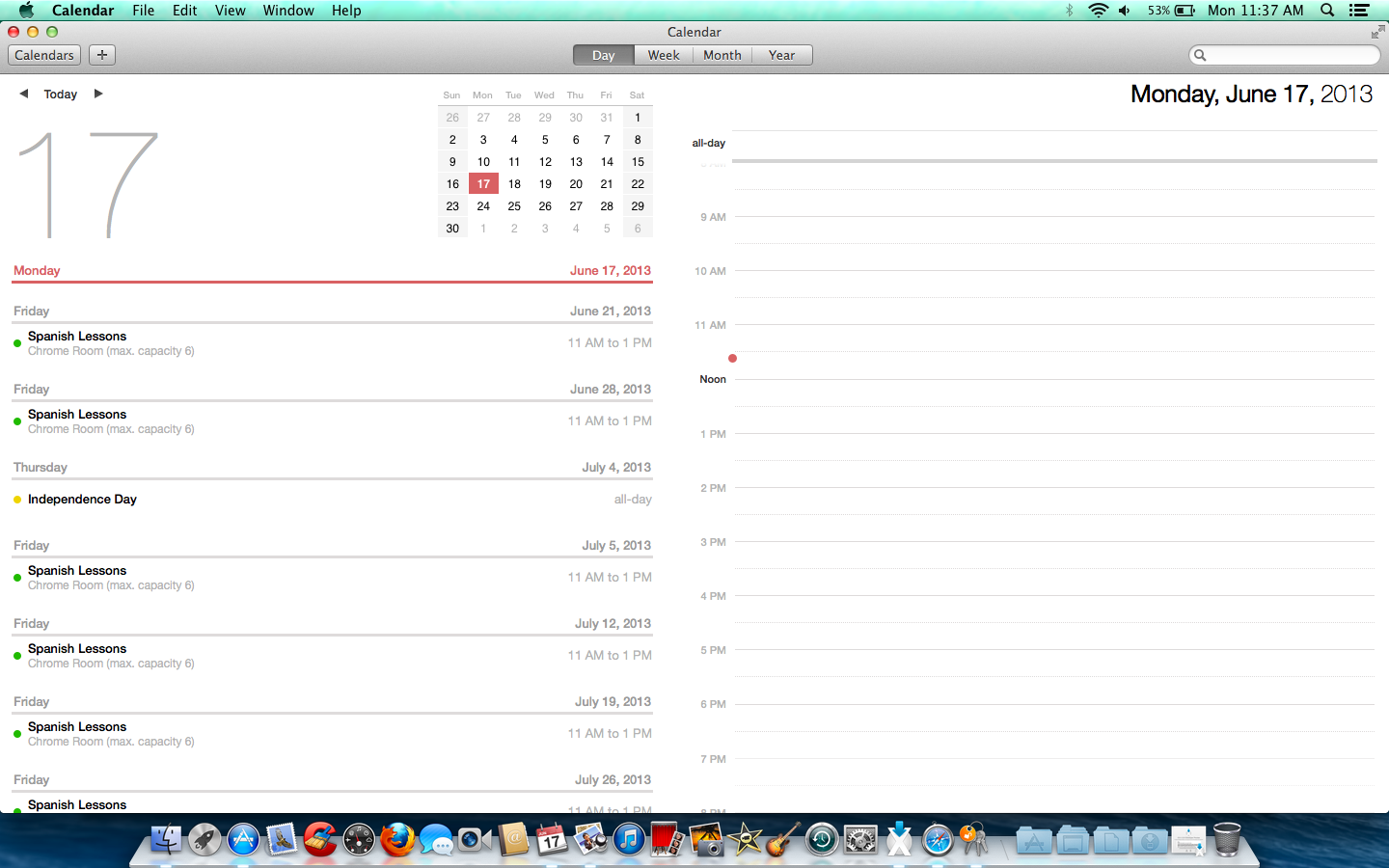The height and width of the screenshot is (868, 1389).
Task: Select June 21 in the mini calendar
Action: click(607, 184)
